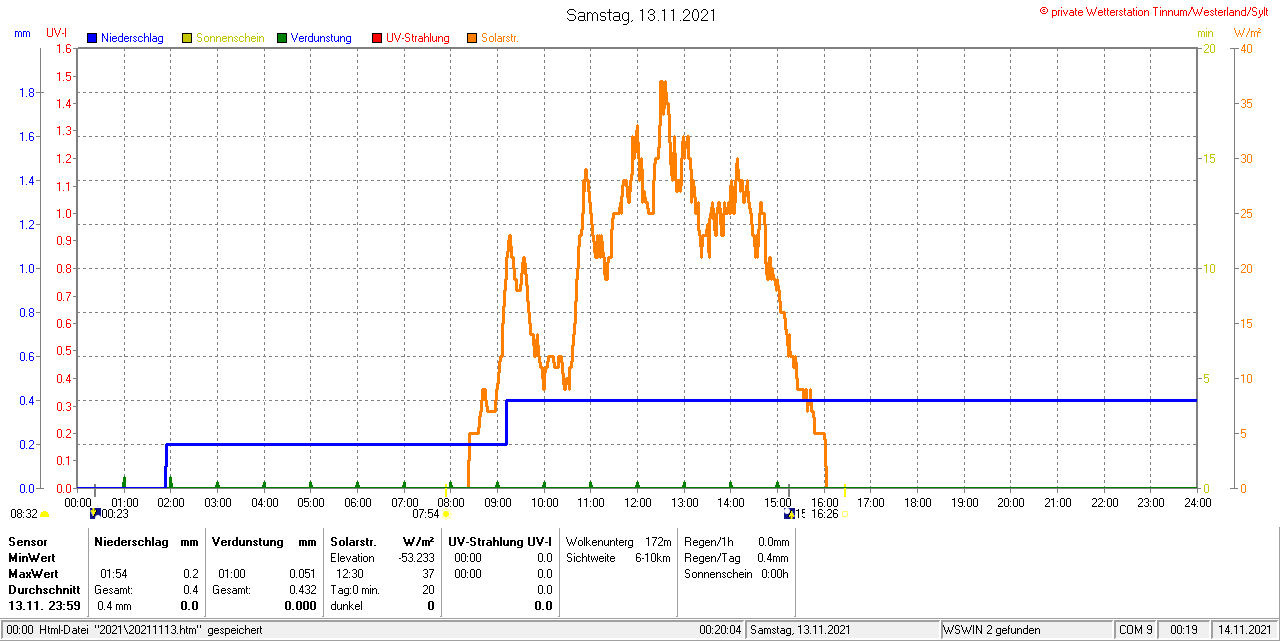
Task: Click the yellow sun icon beside 08:32
Action: click(x=44, y=514)
